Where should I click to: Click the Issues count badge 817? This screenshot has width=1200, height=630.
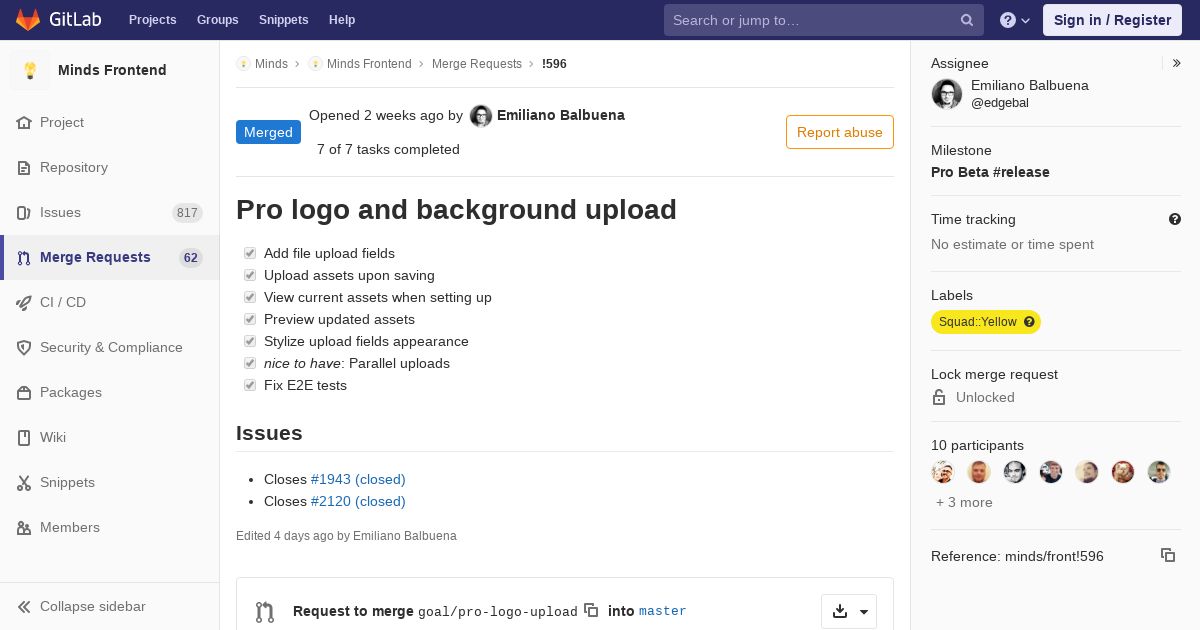pyautogui.click(x=187, y=213)
